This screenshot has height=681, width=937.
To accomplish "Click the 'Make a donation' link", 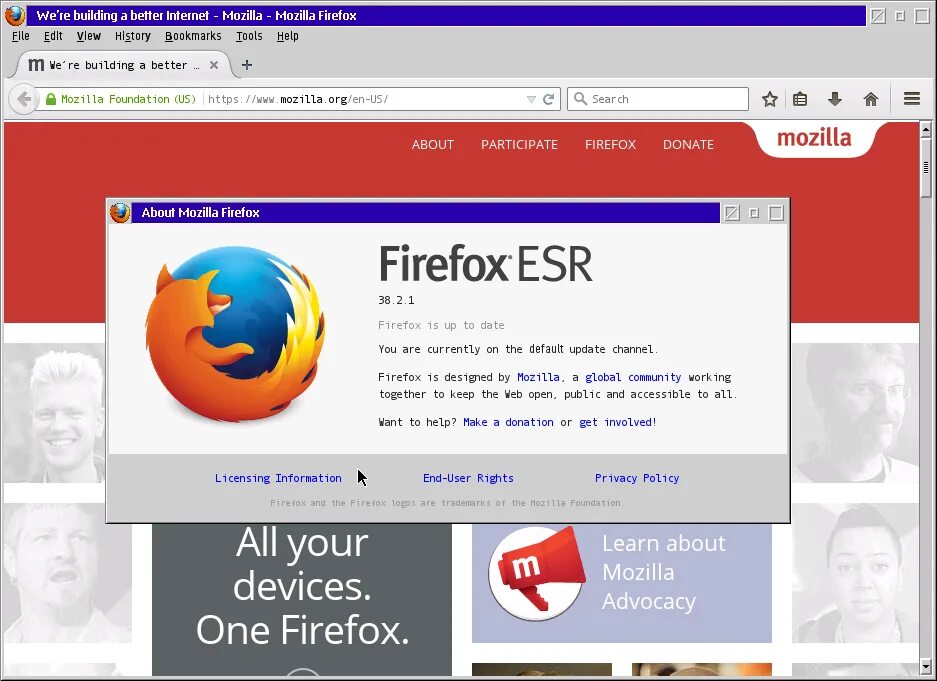I will coord(508,422).
